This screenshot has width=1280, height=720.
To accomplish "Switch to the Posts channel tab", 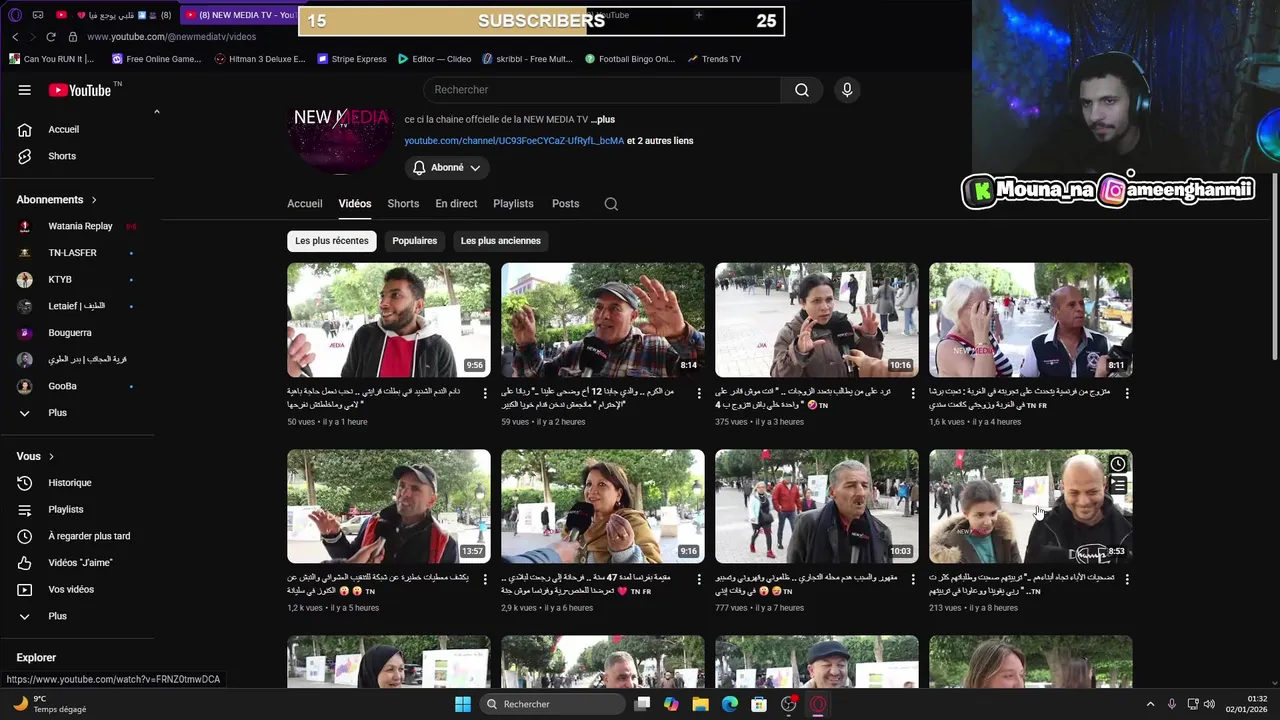I will pyautogui.click(x=566, y=204).
